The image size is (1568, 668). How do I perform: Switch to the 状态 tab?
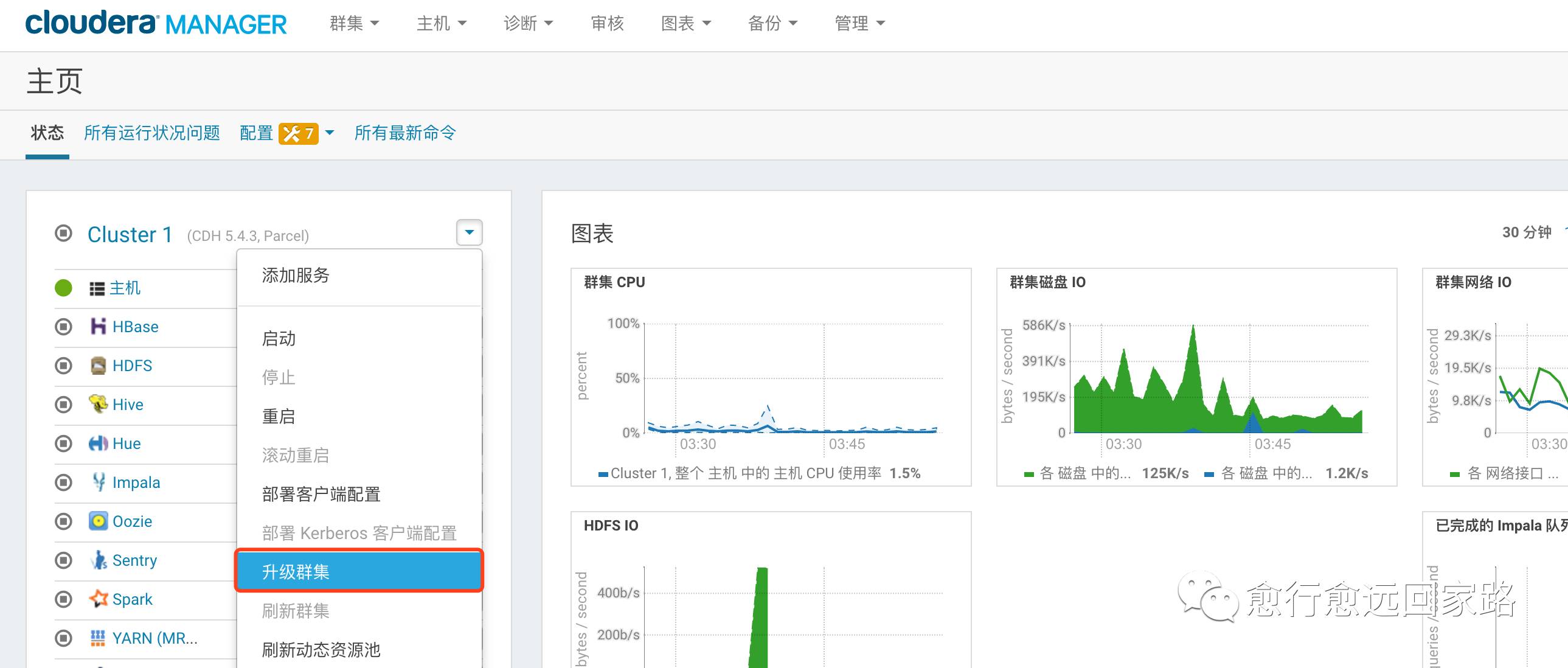[47, 133]
